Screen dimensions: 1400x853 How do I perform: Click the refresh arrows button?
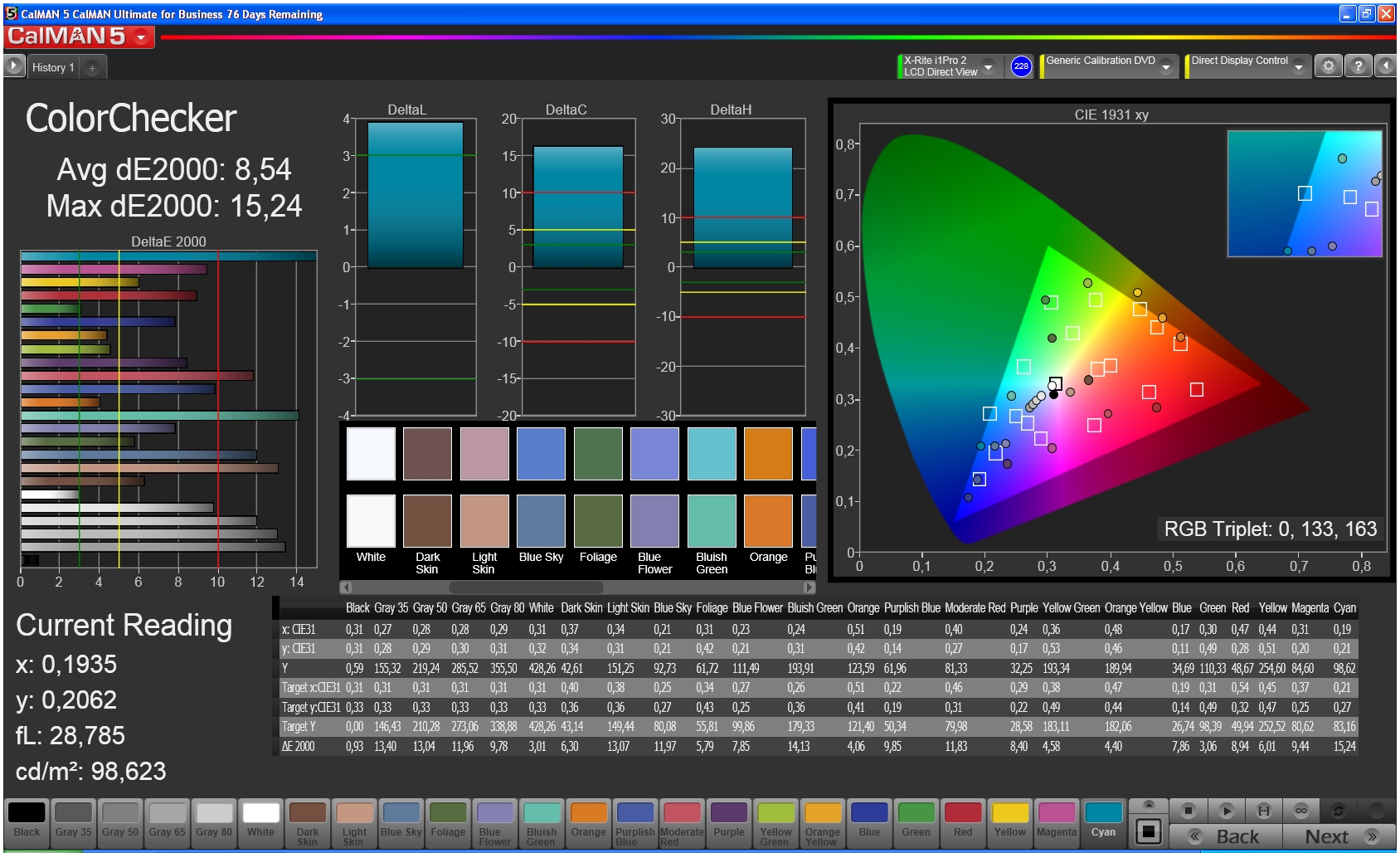click(x=1338, y=810)
